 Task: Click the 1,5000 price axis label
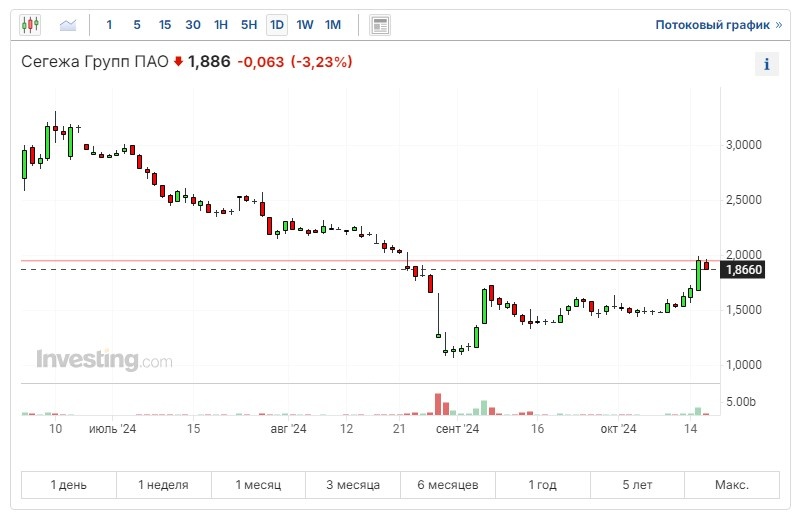[x=744, y=310]
